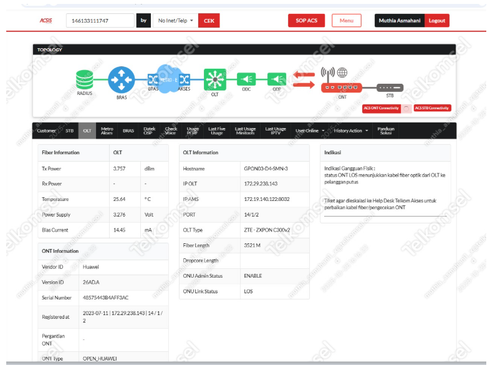The image size is (500, 367).
Task: Click the black 'by' label button
Action: point(143,21)
